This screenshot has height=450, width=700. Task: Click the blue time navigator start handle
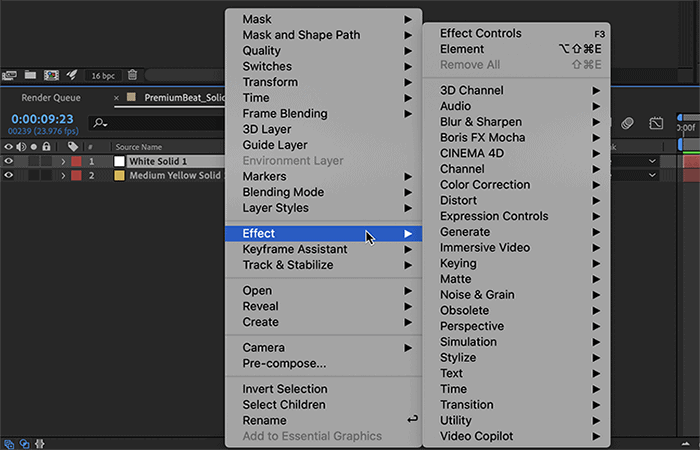[x=680, y=117]
